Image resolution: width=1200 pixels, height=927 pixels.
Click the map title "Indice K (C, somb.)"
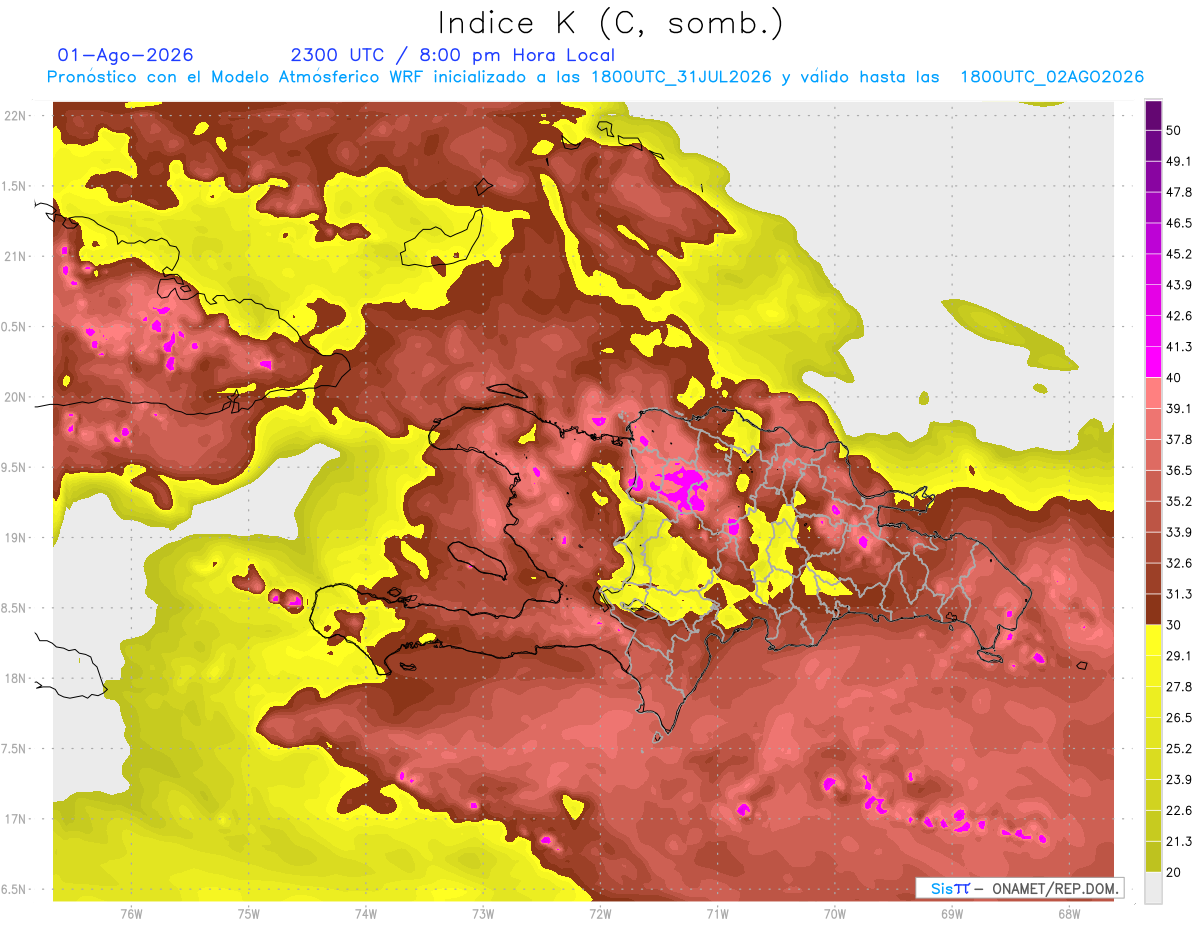click(x=611, y=23)
